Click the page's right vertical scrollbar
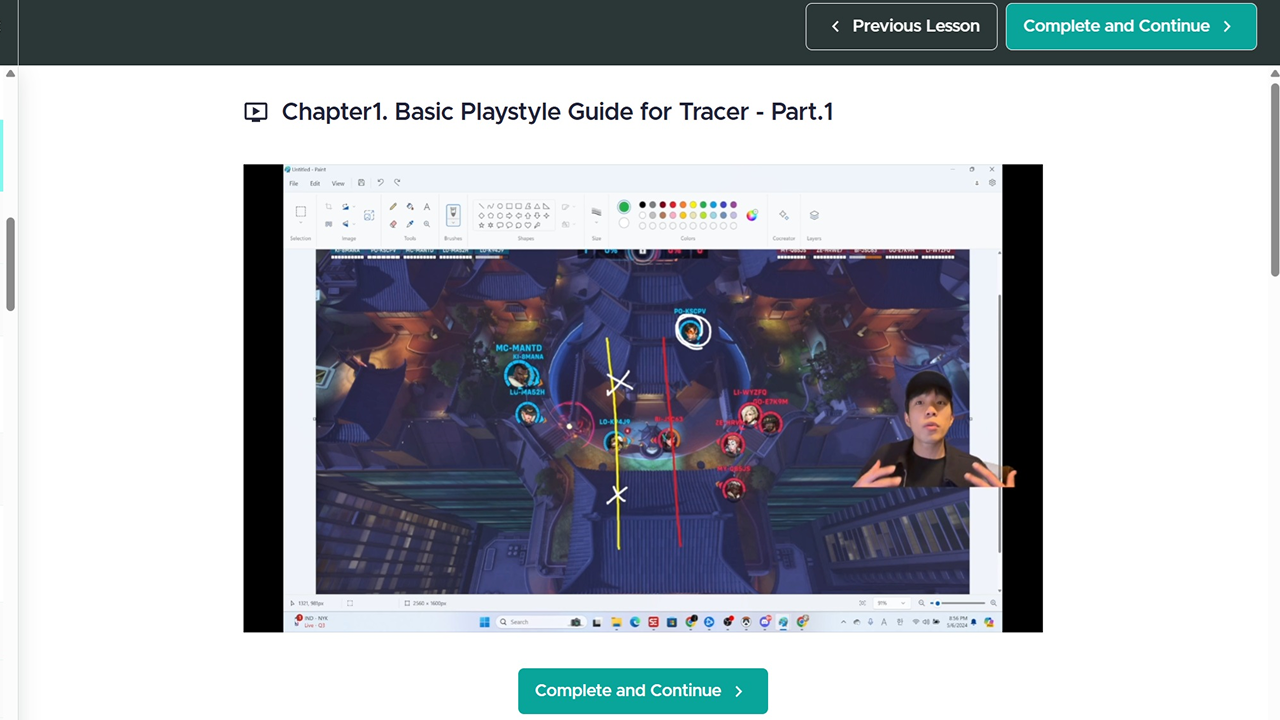 pos(1275,180)
